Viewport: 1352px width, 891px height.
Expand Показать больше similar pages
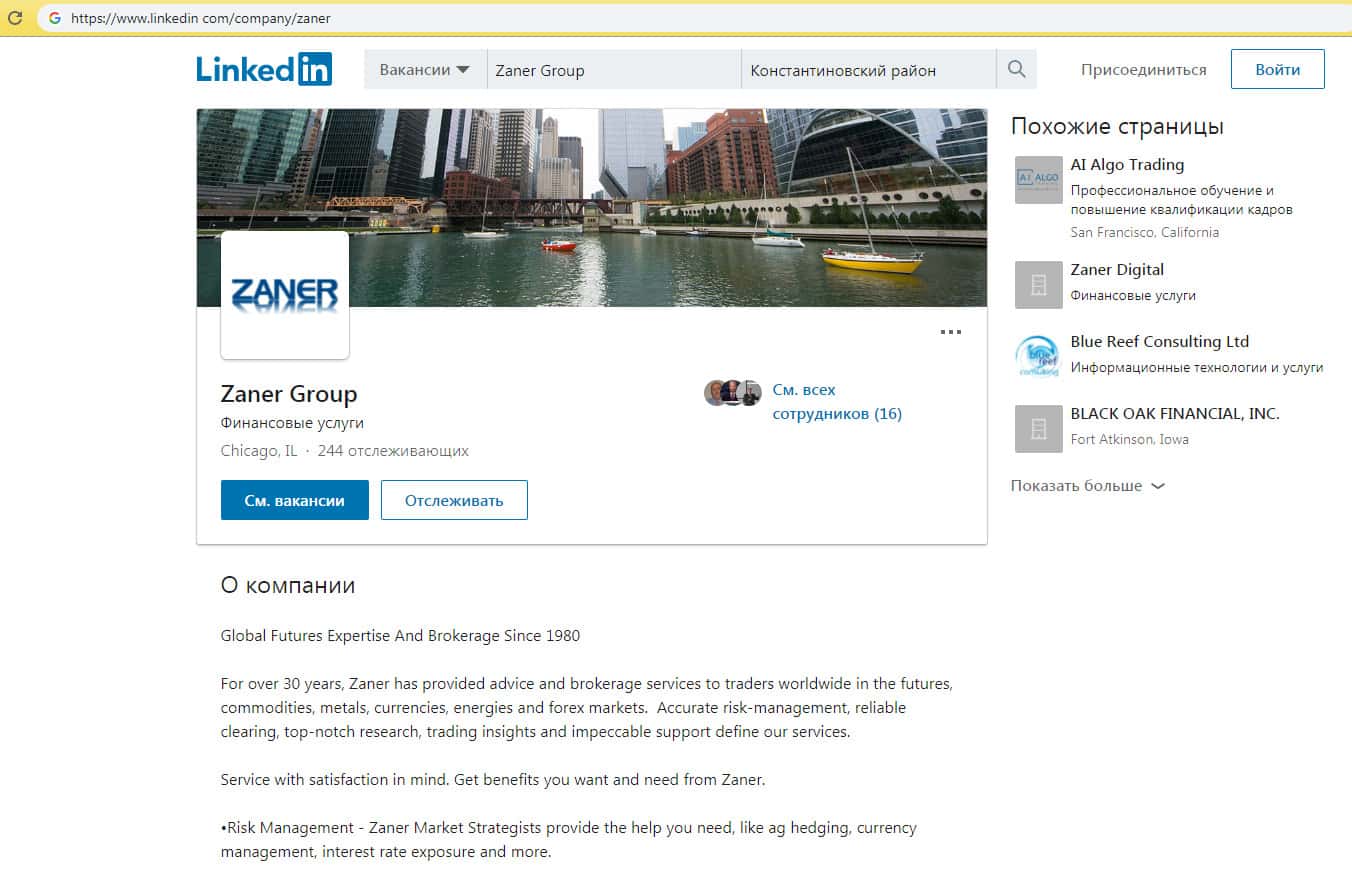click(1088, 486)
